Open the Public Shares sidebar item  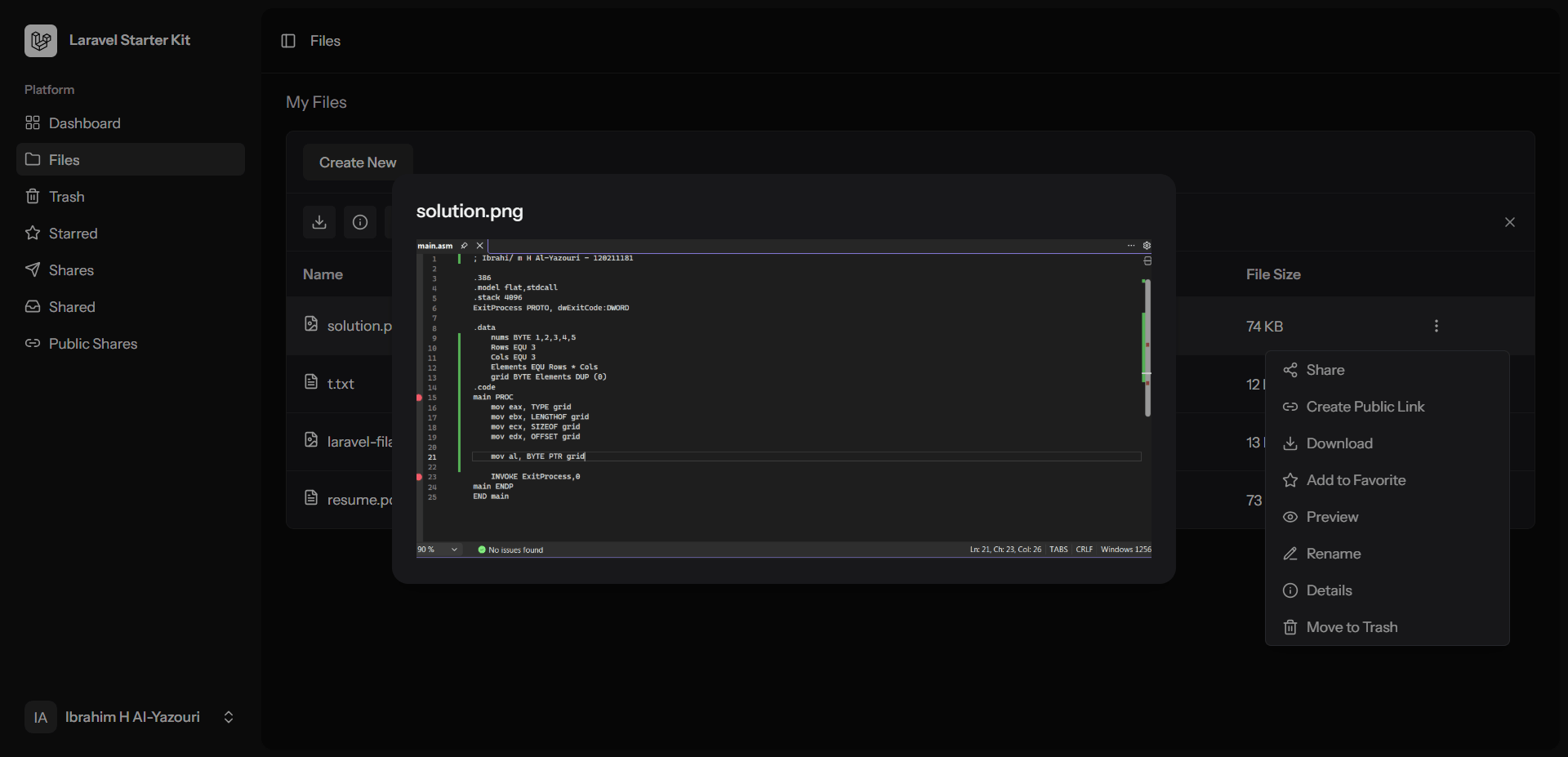(131, 344)
